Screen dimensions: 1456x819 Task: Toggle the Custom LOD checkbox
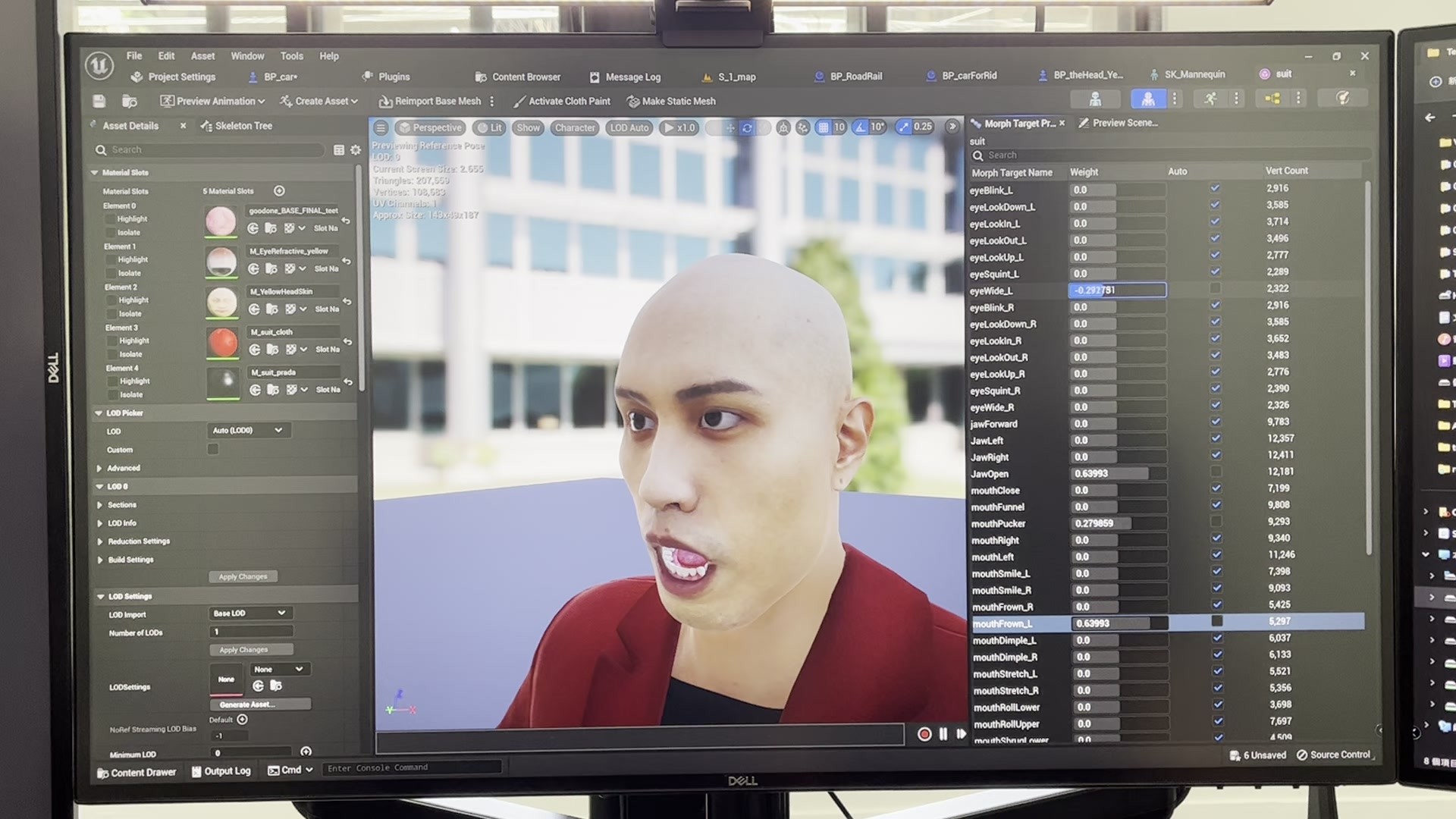pos(213,449)
